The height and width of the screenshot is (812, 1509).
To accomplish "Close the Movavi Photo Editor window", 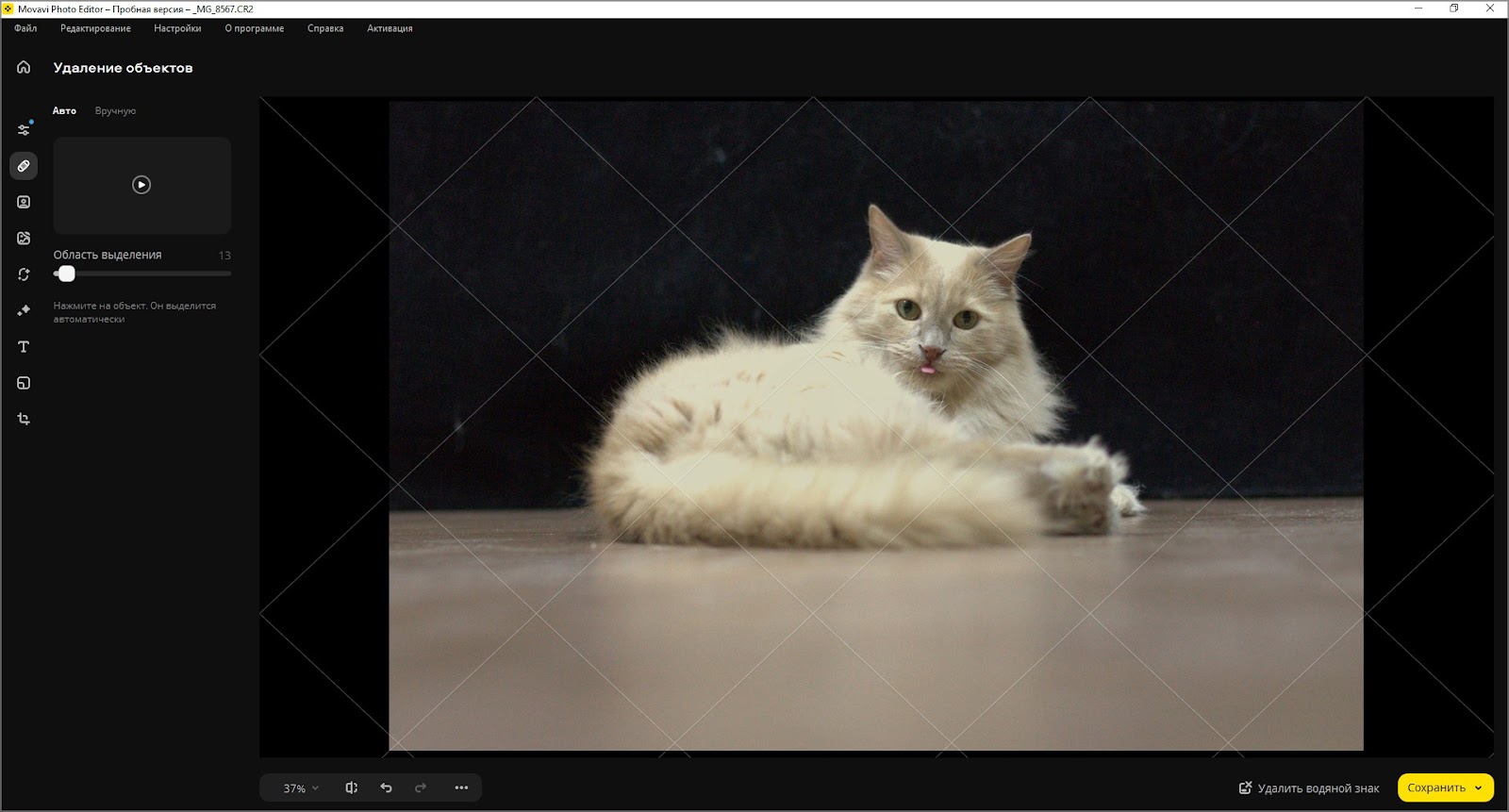I will 1490,8.
